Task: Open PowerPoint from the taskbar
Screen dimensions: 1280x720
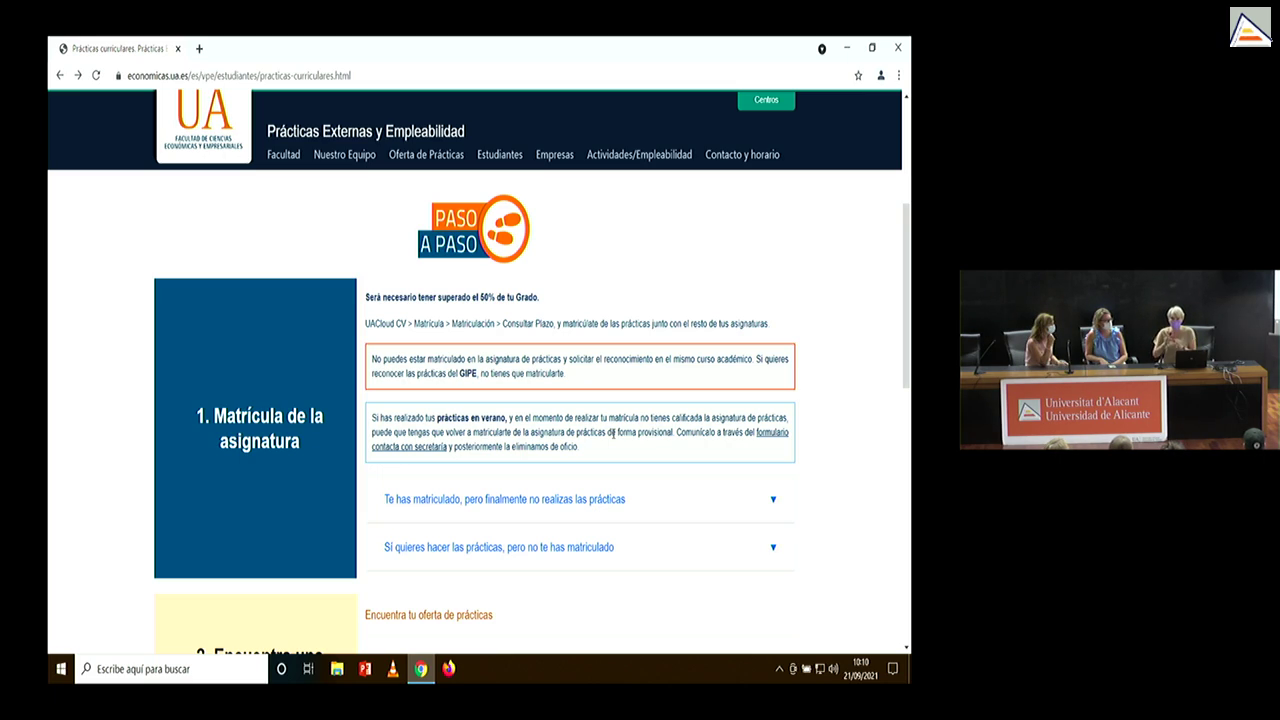Action: tap(365, 669)
